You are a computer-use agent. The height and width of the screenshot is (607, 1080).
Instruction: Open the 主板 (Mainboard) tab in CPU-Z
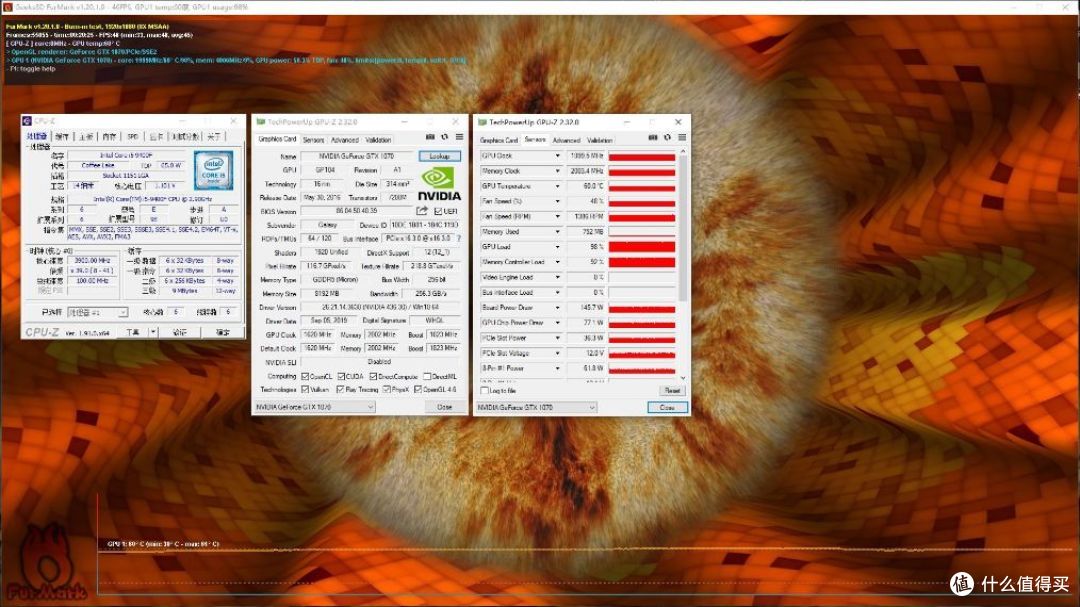tap(86, 136)
